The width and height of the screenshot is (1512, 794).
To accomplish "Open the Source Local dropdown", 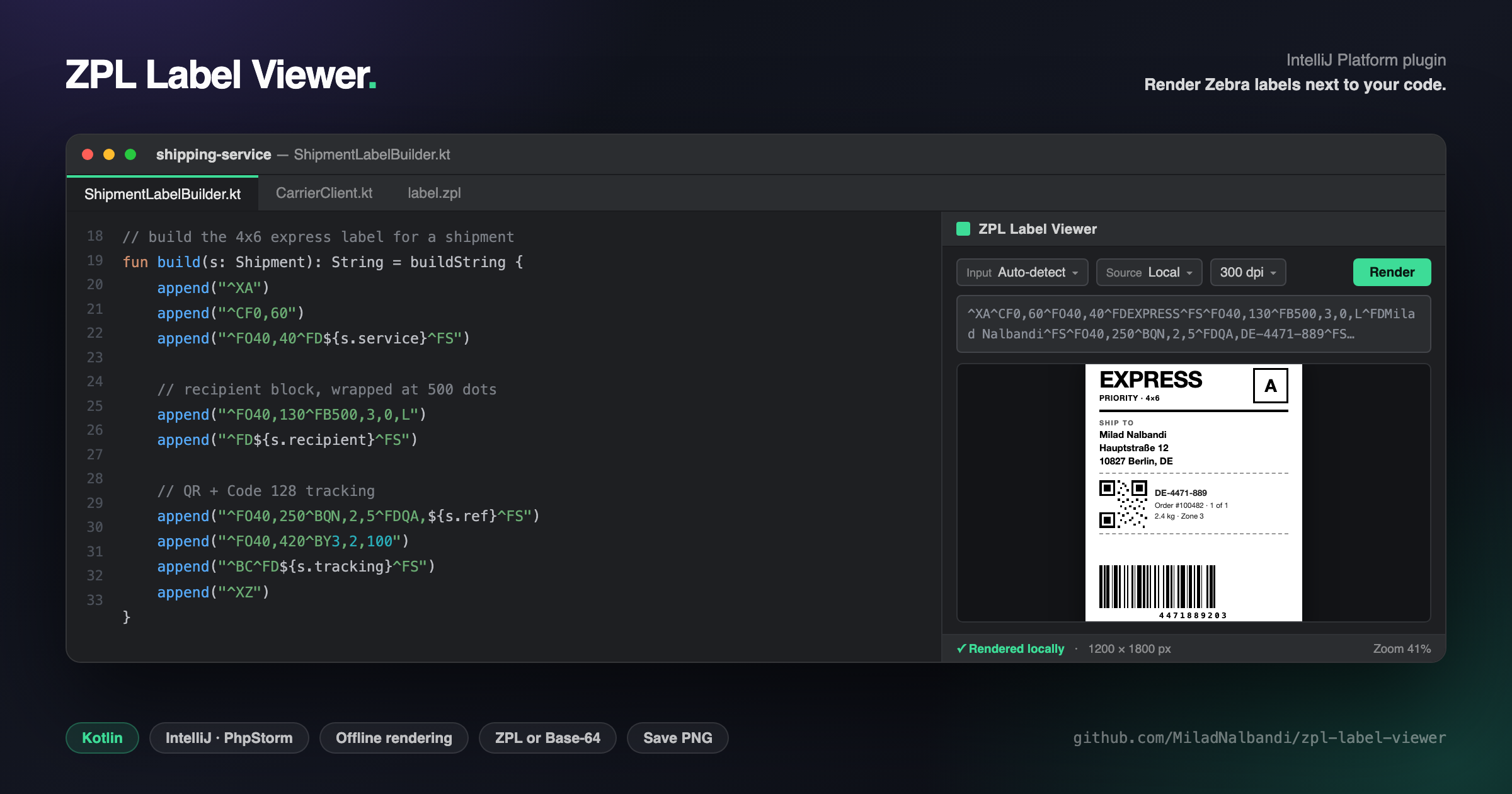I will coord(1149,272).
